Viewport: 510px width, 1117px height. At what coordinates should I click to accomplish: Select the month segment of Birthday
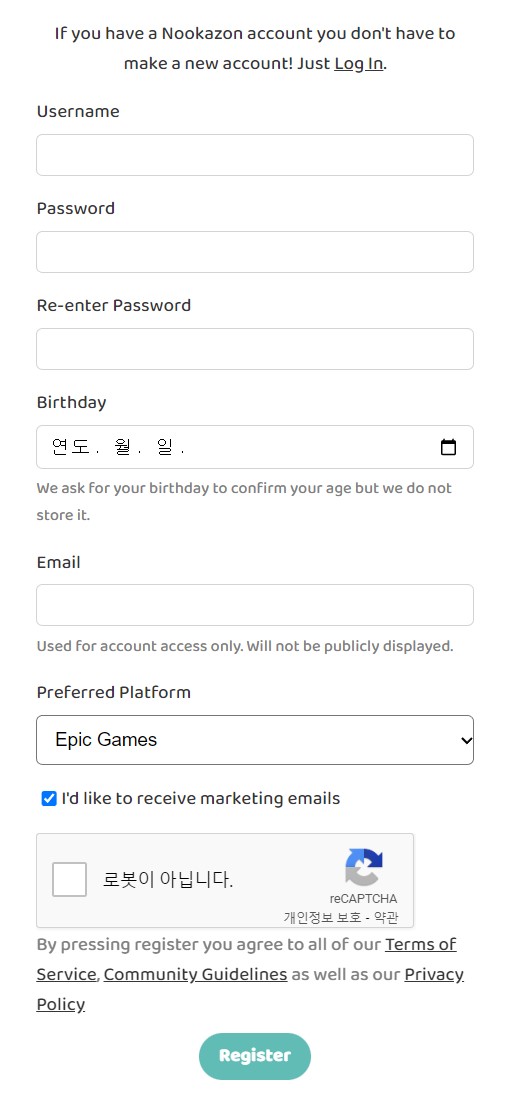(121, 447)
